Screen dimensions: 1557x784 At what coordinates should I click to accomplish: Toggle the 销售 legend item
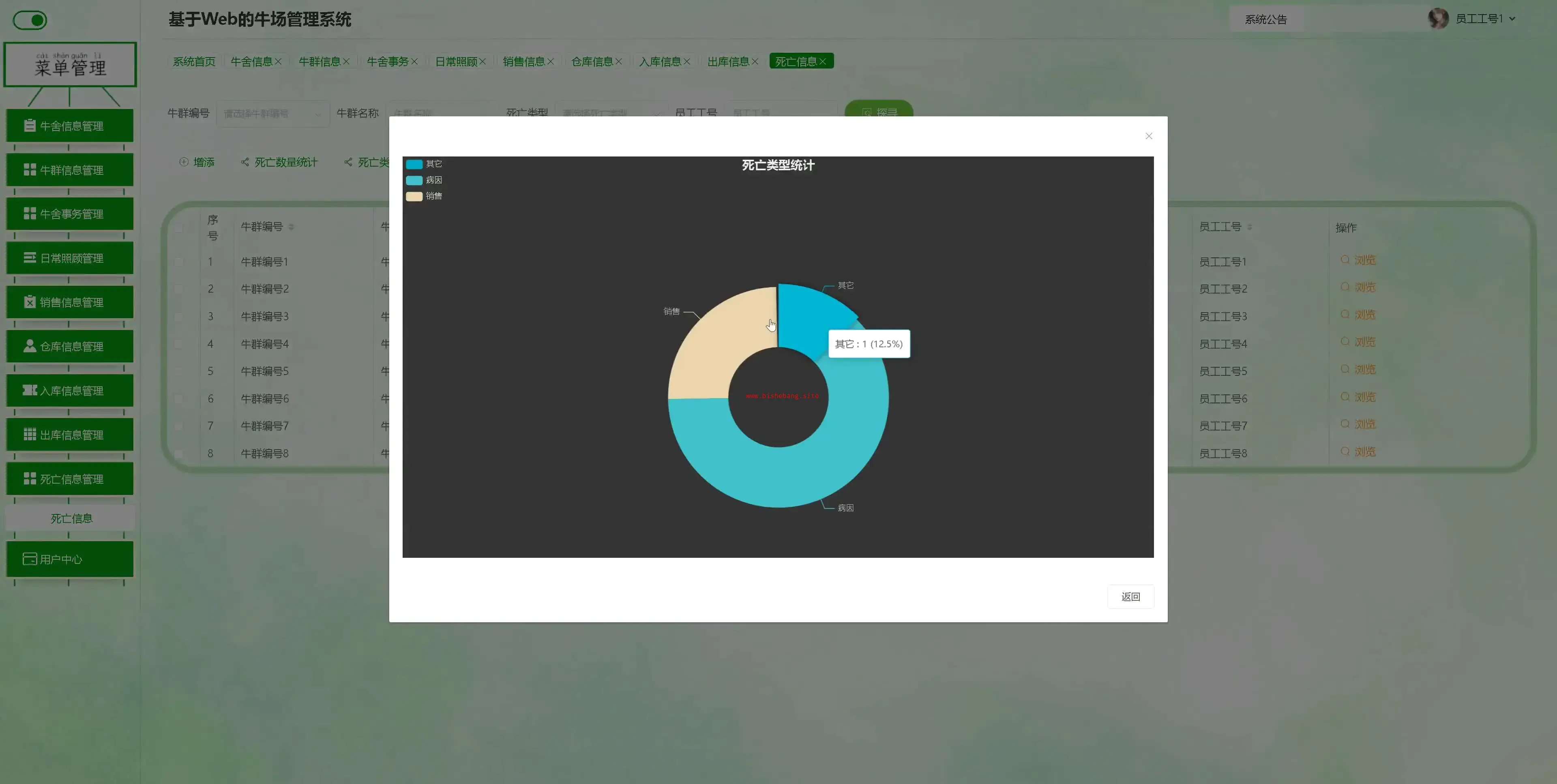tap(424, 196)
